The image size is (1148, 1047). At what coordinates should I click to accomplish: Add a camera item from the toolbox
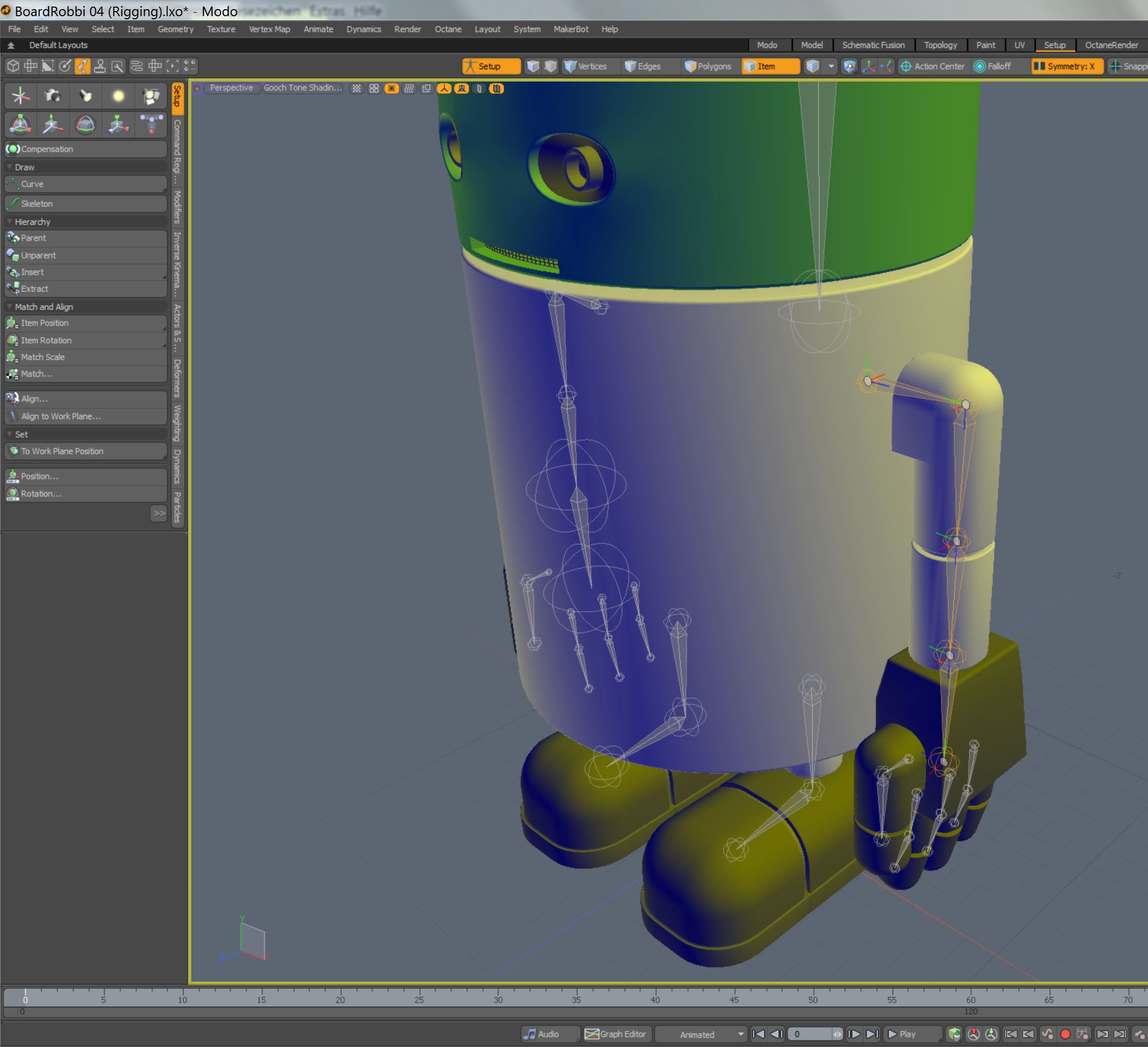53,96
